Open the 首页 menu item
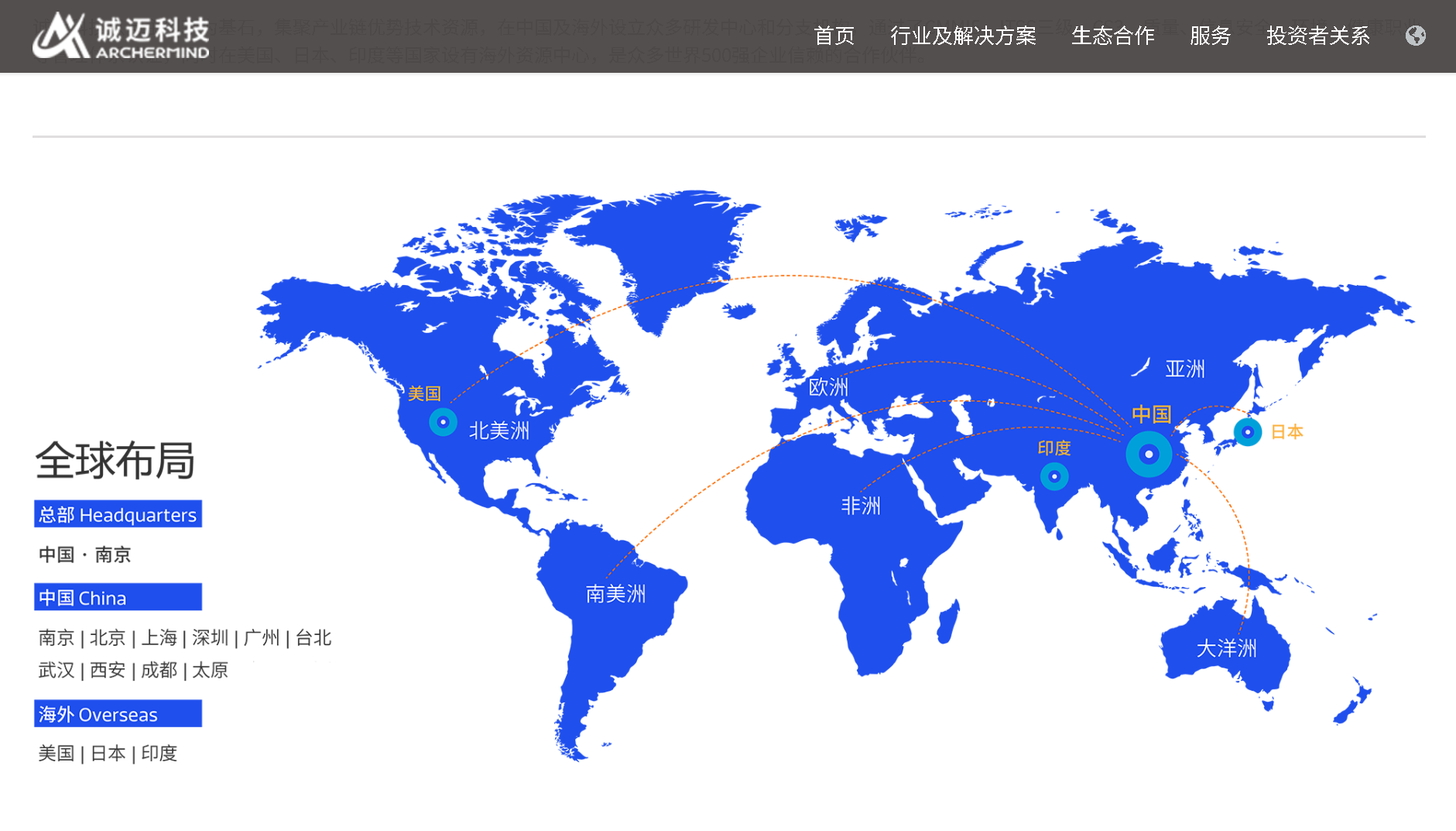 tap(834, 36)
